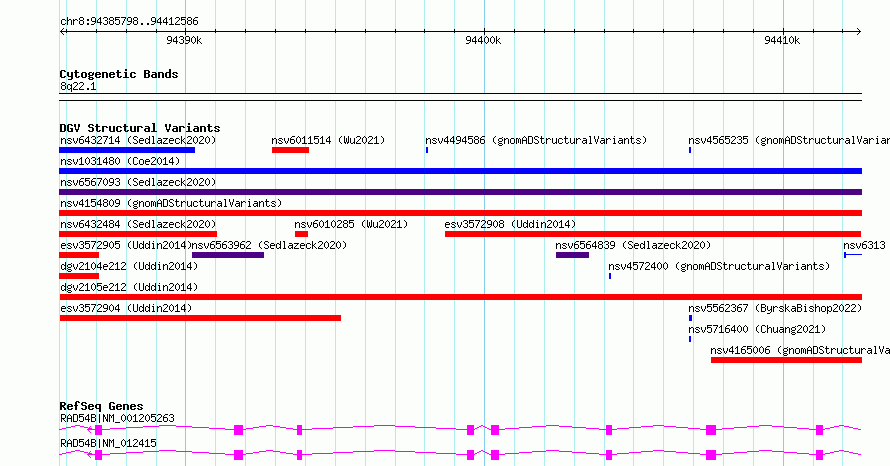Click the 94400k ruler tick label
The image size is (890, 466).
point(483,40)
